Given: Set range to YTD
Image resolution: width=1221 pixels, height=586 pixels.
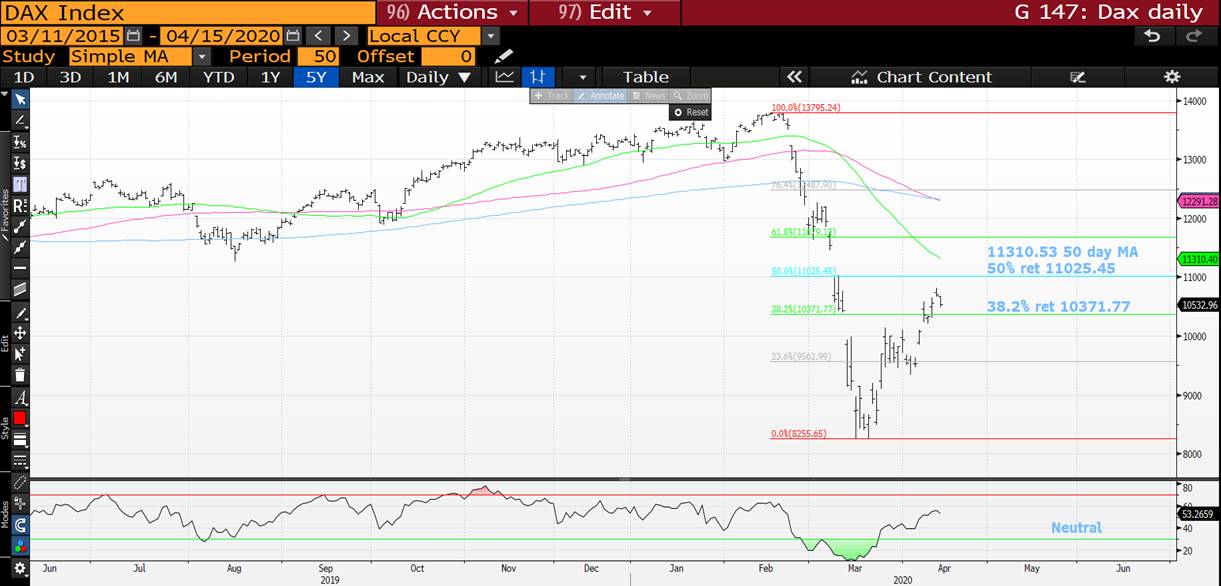Looking at the screenshot, I should click(x=218, y=77).
